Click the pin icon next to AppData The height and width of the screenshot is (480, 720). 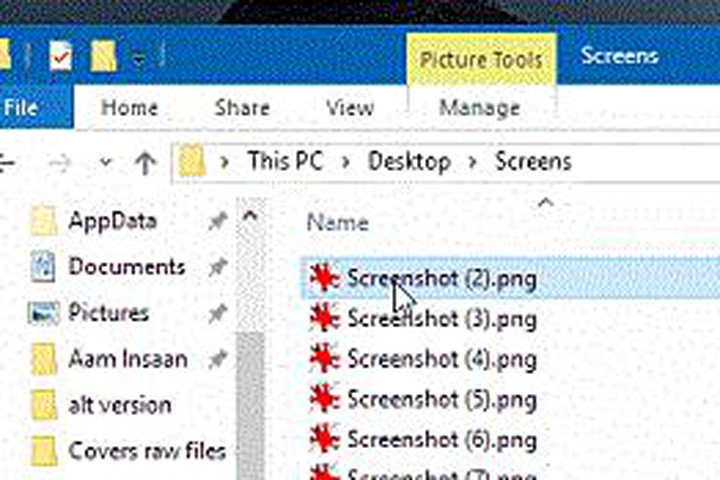pyautogui.click(x=218, y=221)
